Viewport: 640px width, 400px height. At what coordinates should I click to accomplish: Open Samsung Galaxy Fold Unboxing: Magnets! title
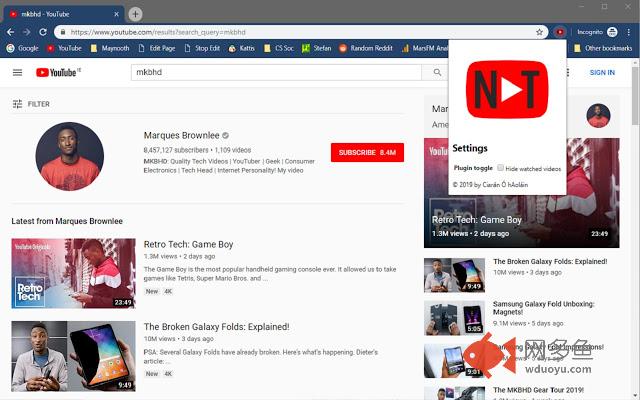pyautogui.click(x=543, y=308)
